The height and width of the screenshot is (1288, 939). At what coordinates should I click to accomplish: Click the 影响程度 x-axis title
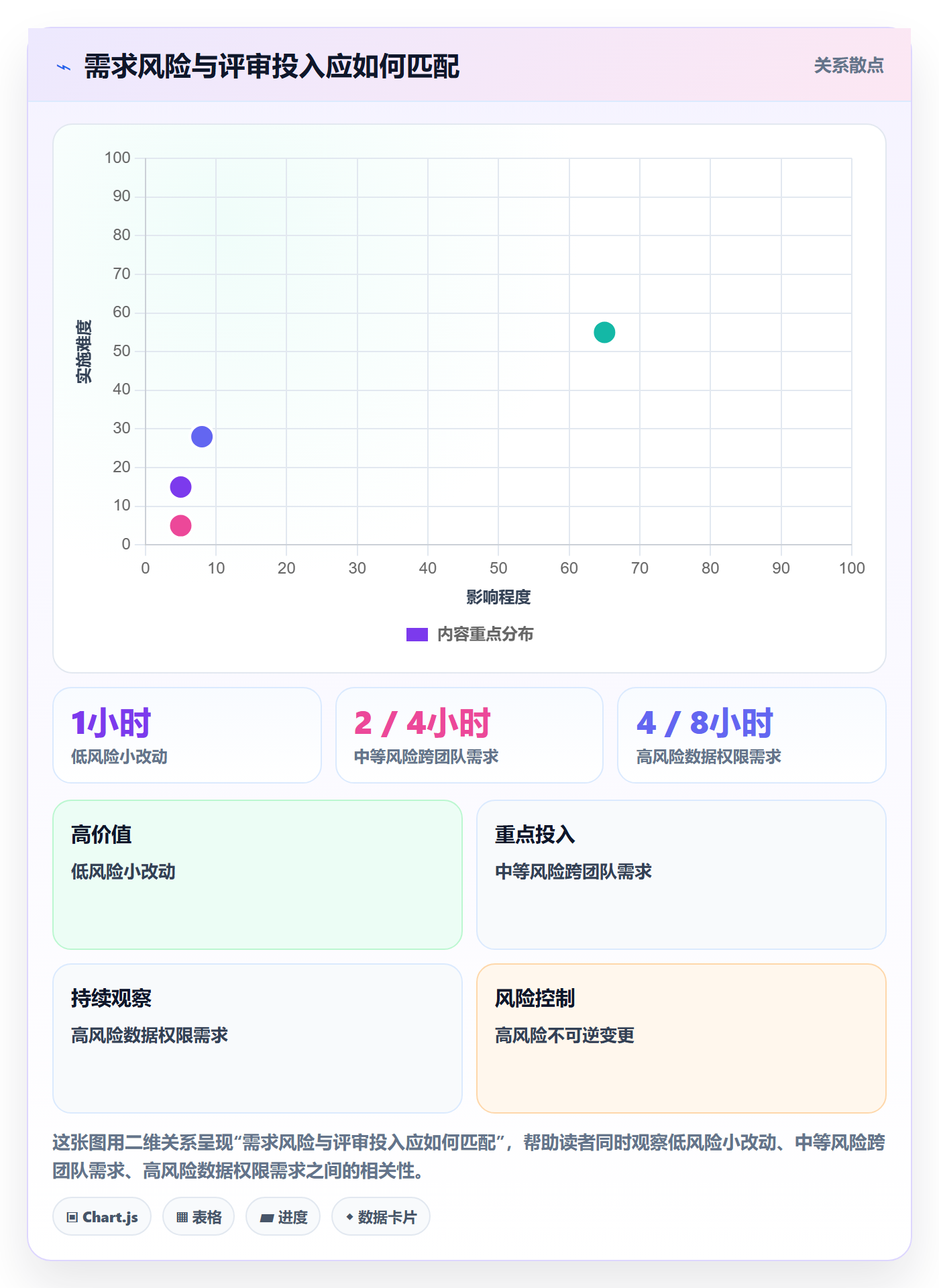498,597
